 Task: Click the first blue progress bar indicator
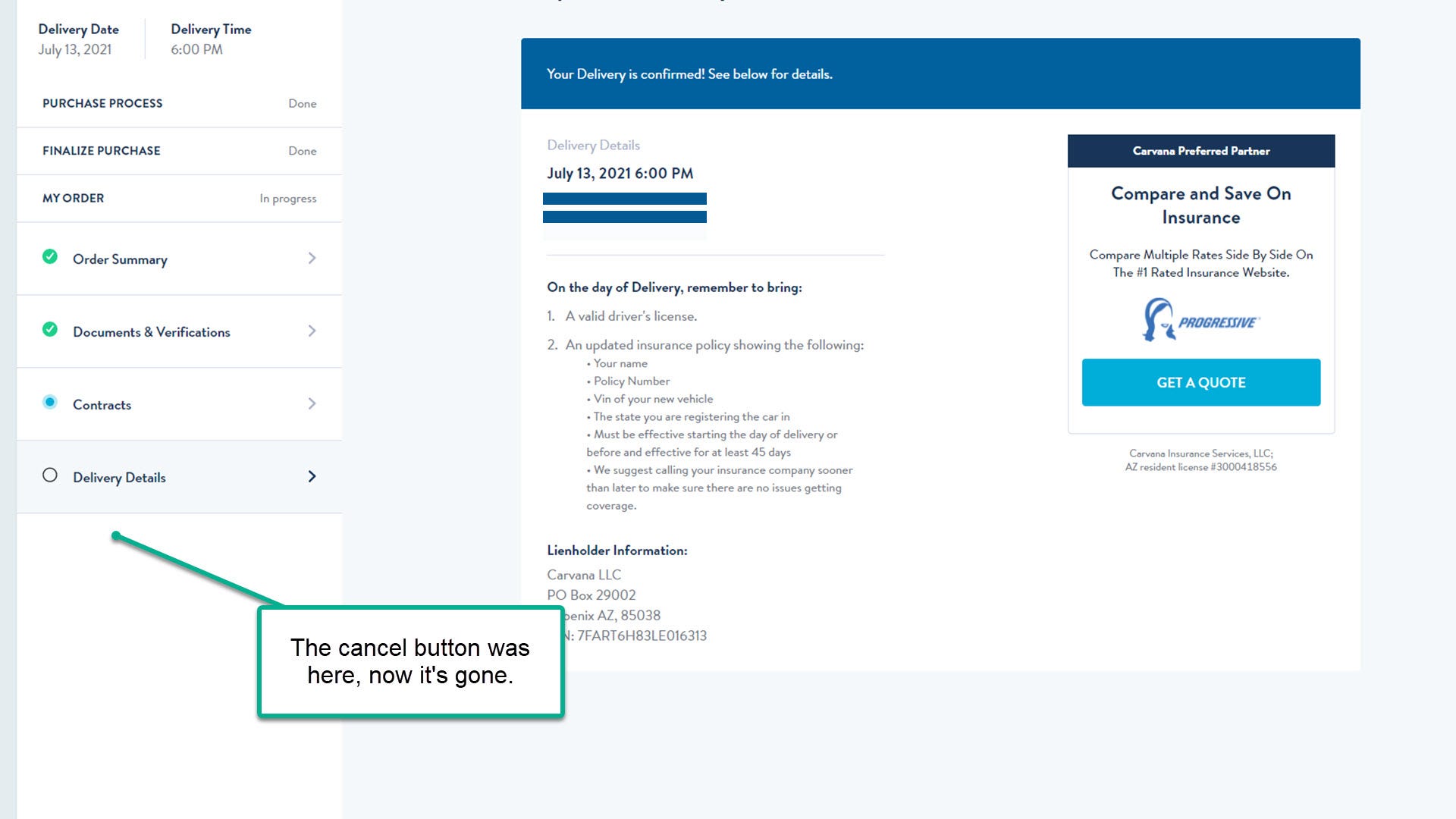[x=626, y=199]
